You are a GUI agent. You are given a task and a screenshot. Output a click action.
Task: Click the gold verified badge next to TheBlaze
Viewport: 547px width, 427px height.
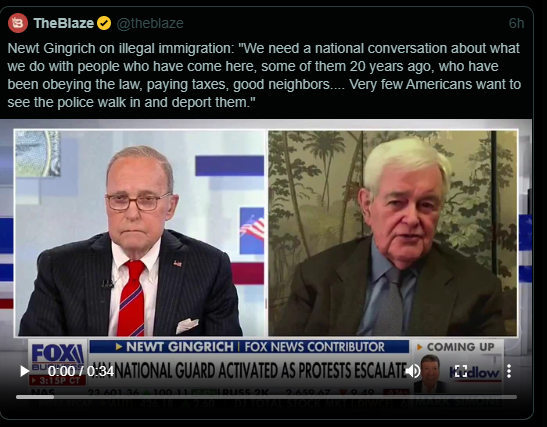click(x=104, y=23)
